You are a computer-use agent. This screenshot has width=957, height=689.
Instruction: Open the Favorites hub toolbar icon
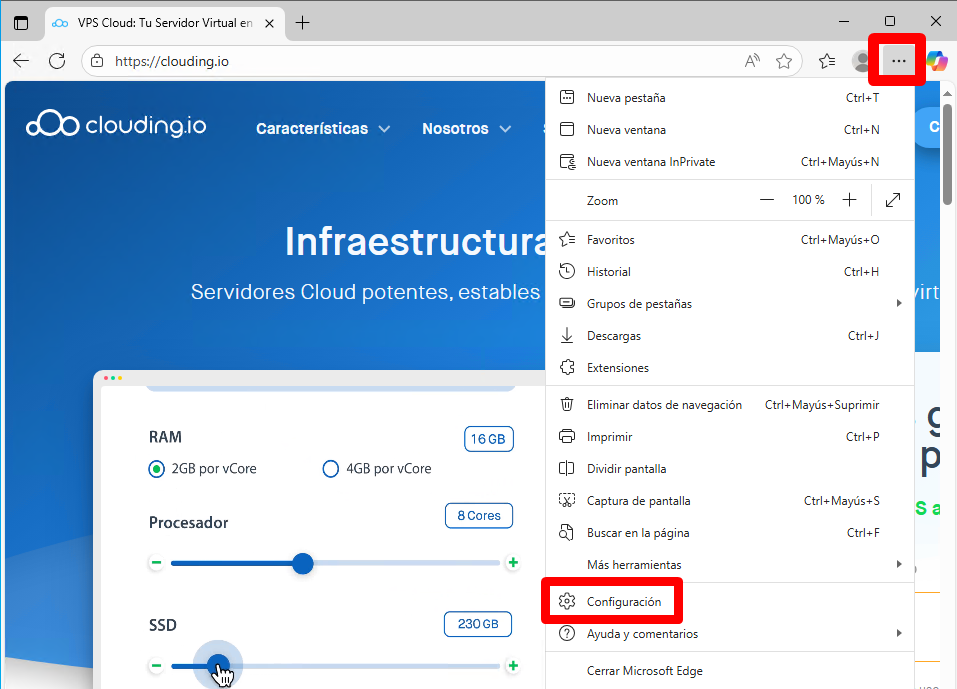tap(827, 61)
